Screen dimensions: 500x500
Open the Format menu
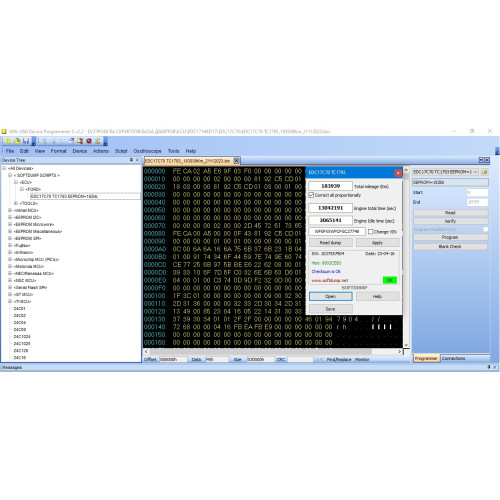point(59,151)
